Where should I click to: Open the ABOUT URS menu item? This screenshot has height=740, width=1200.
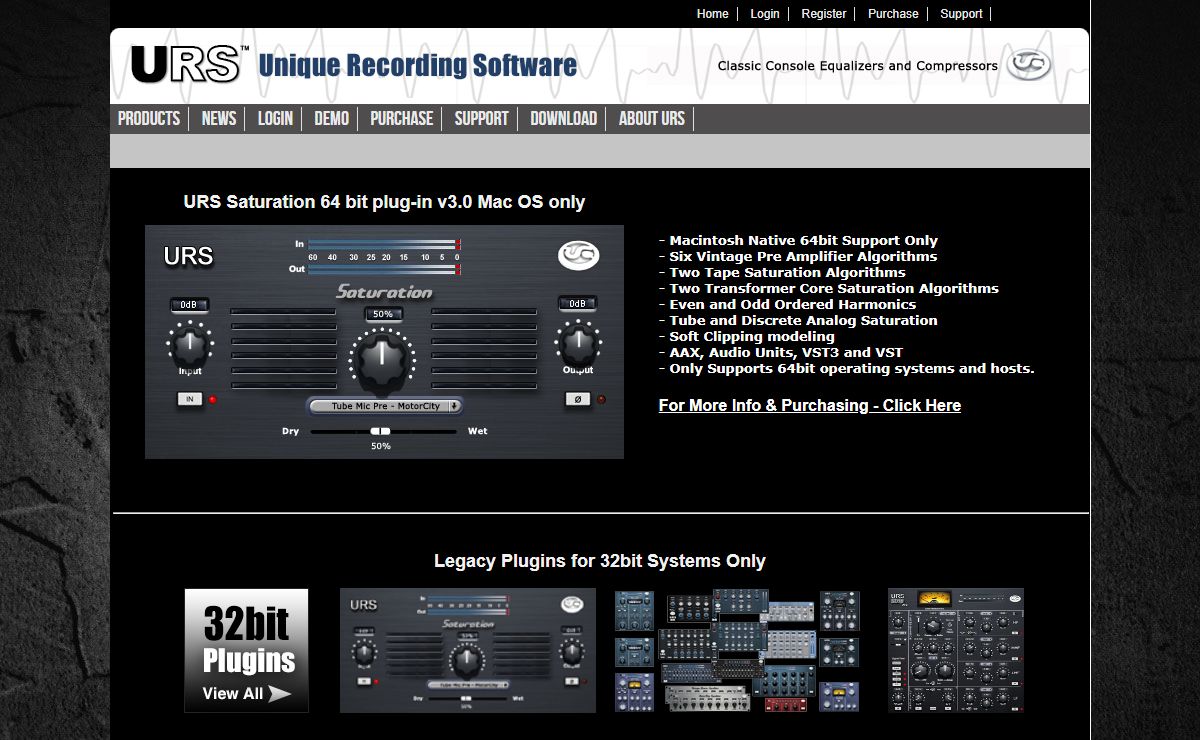coord(652,118)
